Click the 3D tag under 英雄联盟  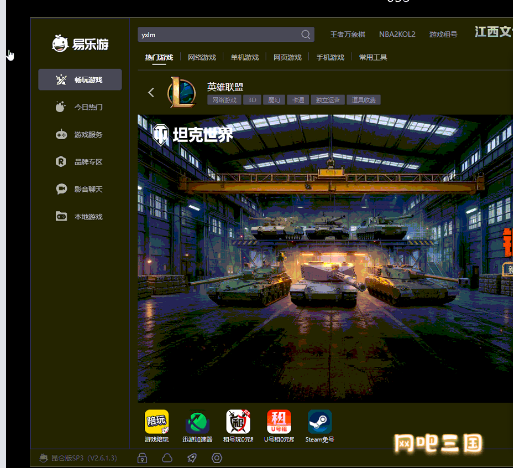pyautogui.click(x=252, y=100)
